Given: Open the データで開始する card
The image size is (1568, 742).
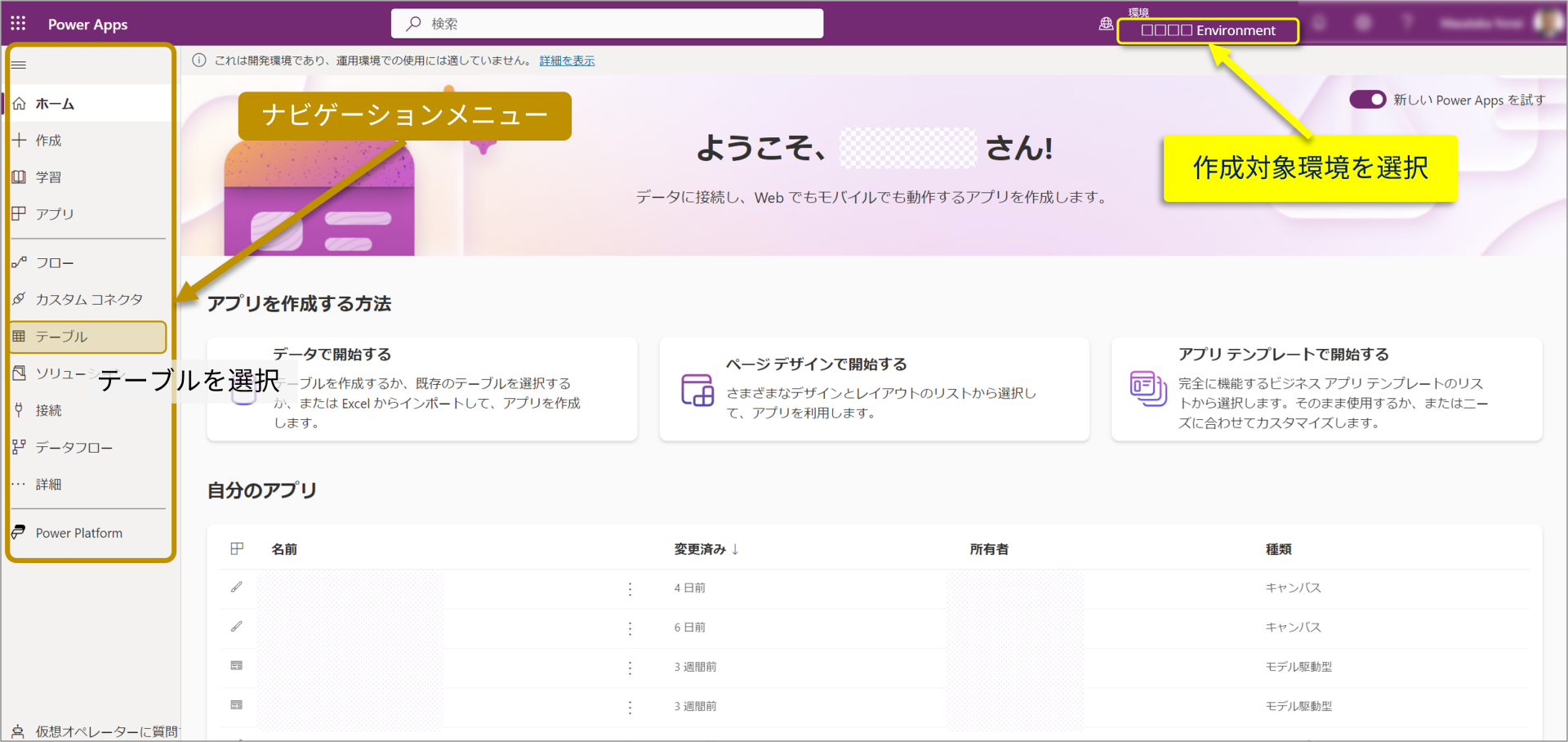Looking at the screenshot, I should (422, 389).
